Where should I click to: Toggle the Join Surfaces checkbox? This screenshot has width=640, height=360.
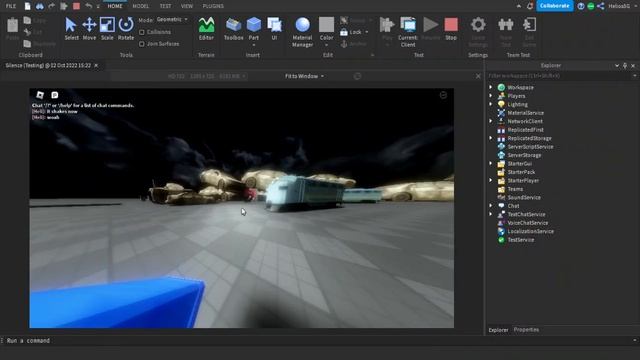[142, 44]
